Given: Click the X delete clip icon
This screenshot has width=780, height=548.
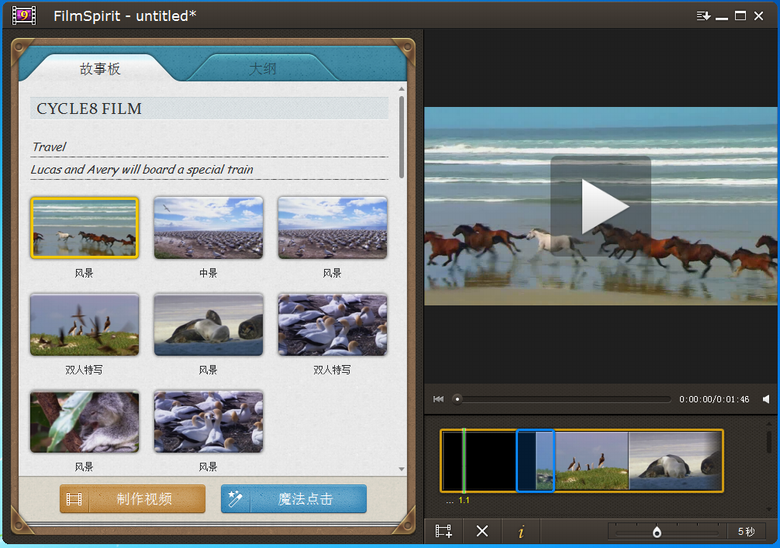Looking at the screenshot, I should coord(482,531).
